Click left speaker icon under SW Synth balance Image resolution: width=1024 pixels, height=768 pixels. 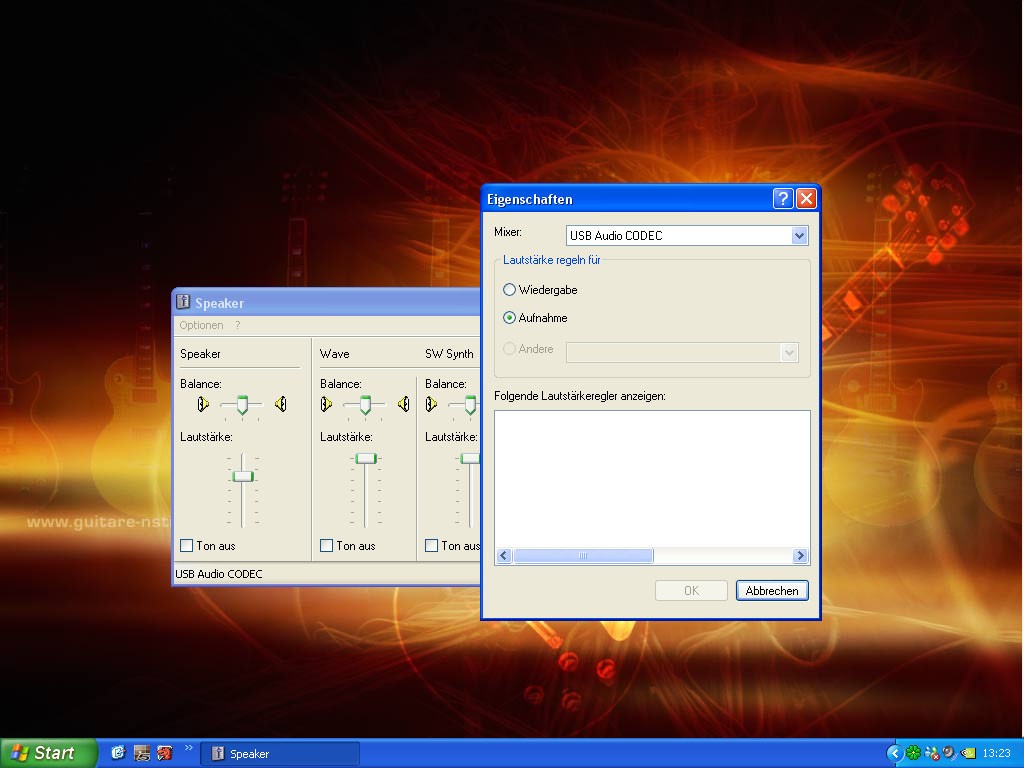point(431,404)
